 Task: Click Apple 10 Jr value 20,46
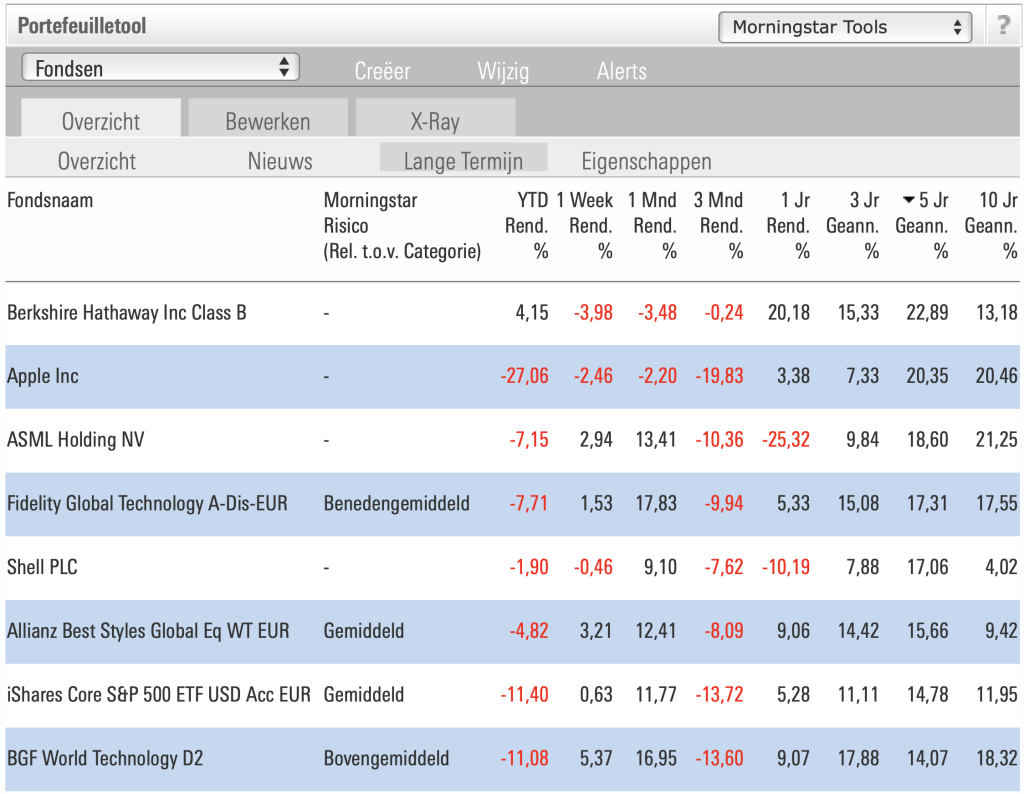pos(997,376)
